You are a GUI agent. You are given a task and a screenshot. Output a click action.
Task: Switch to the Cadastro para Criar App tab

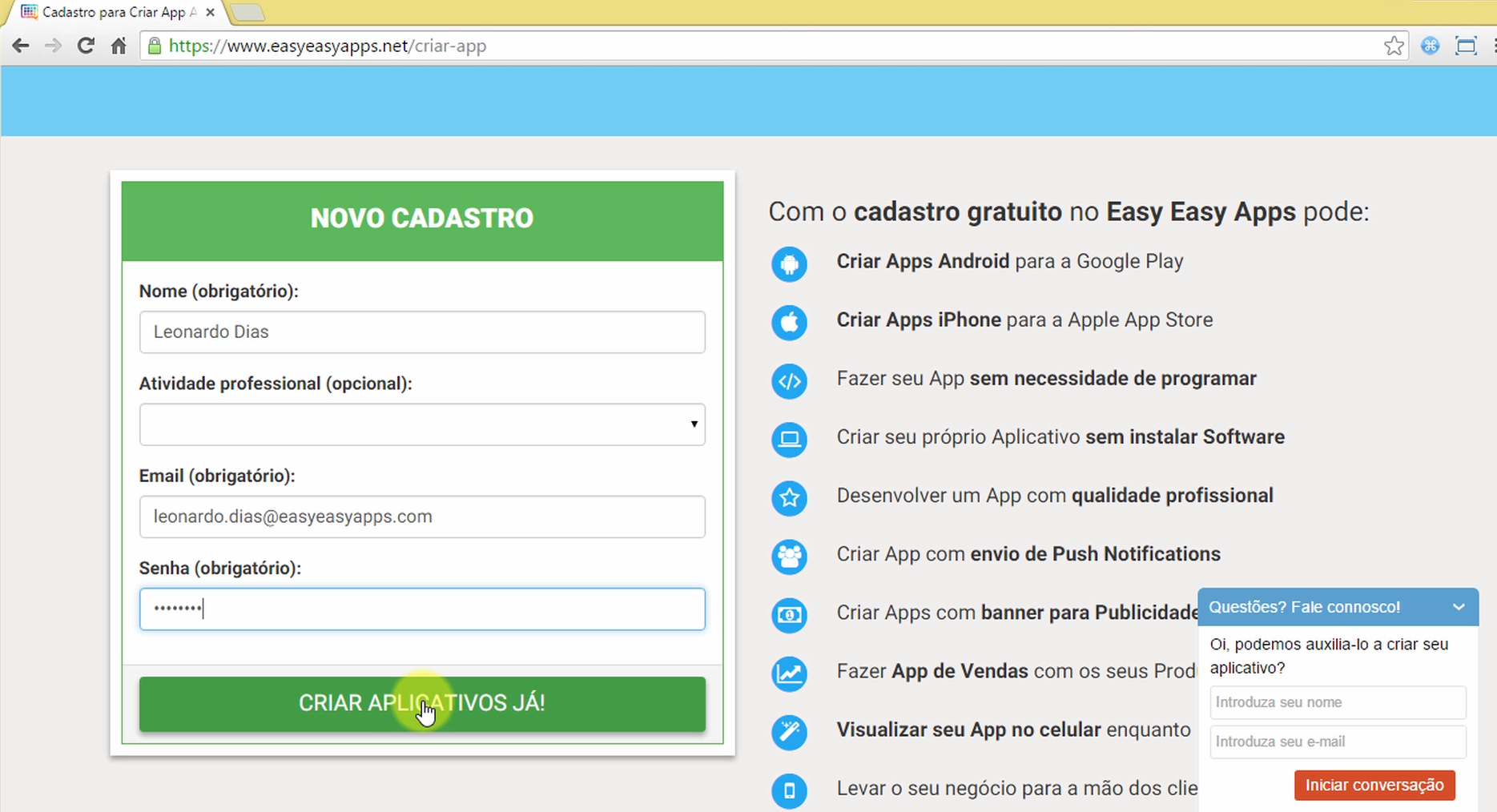coord(112,12)
